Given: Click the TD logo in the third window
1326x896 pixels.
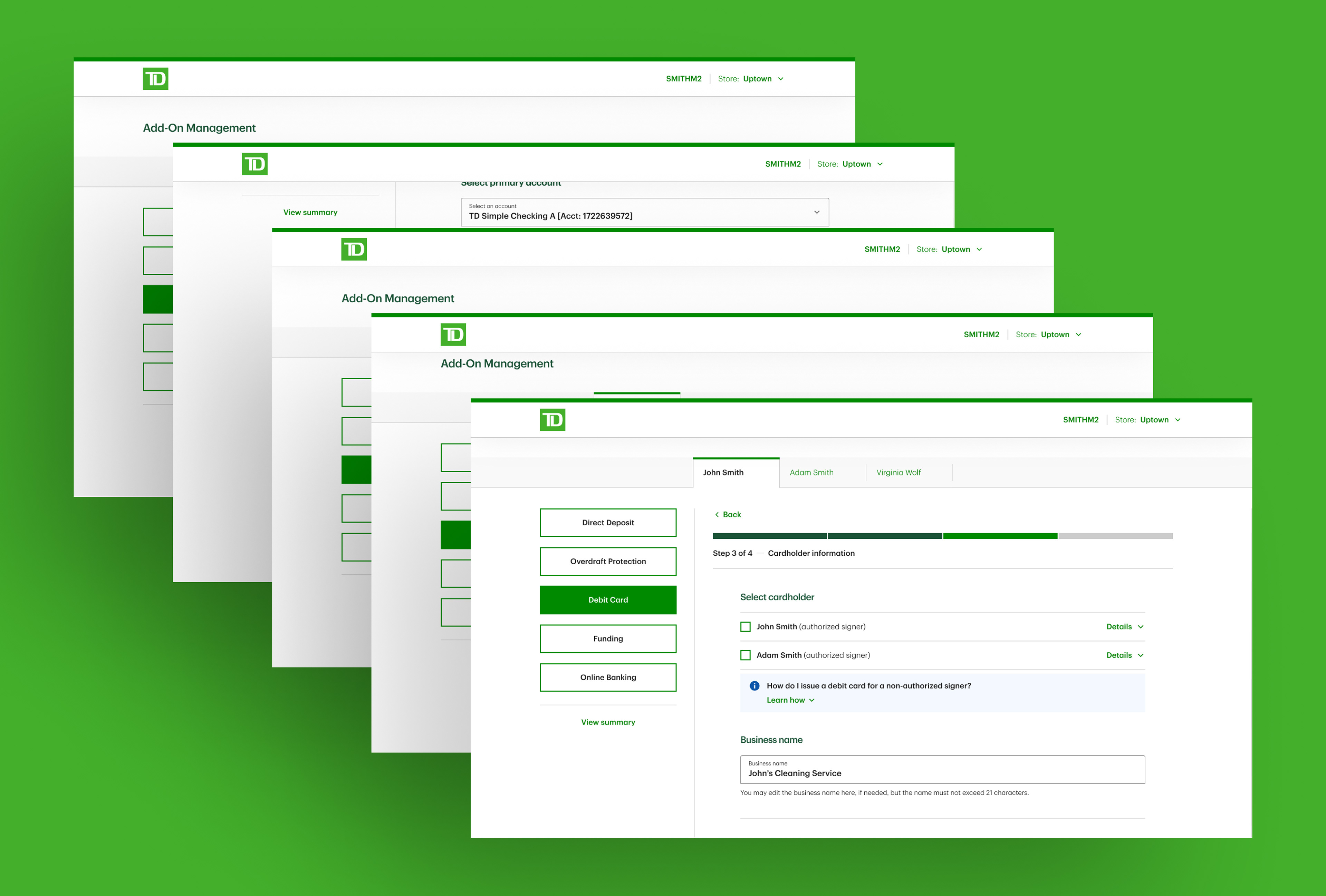Looking at the screenshot, I should [354, 249].
